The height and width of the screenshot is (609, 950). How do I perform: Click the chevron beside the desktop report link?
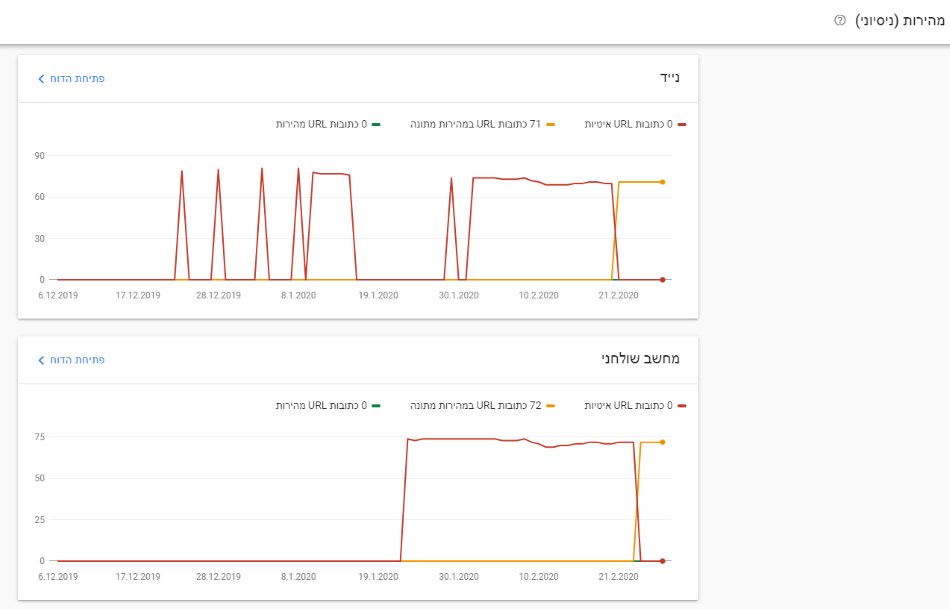click(x=41, y=360)
